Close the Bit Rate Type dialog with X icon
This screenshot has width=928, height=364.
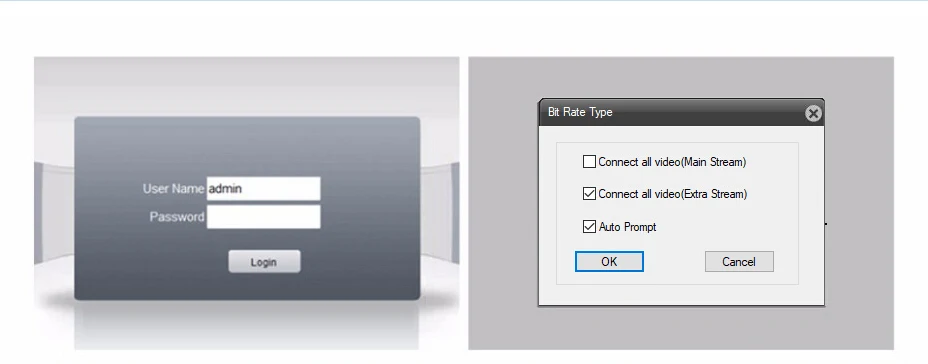click(x=813, y=113)
